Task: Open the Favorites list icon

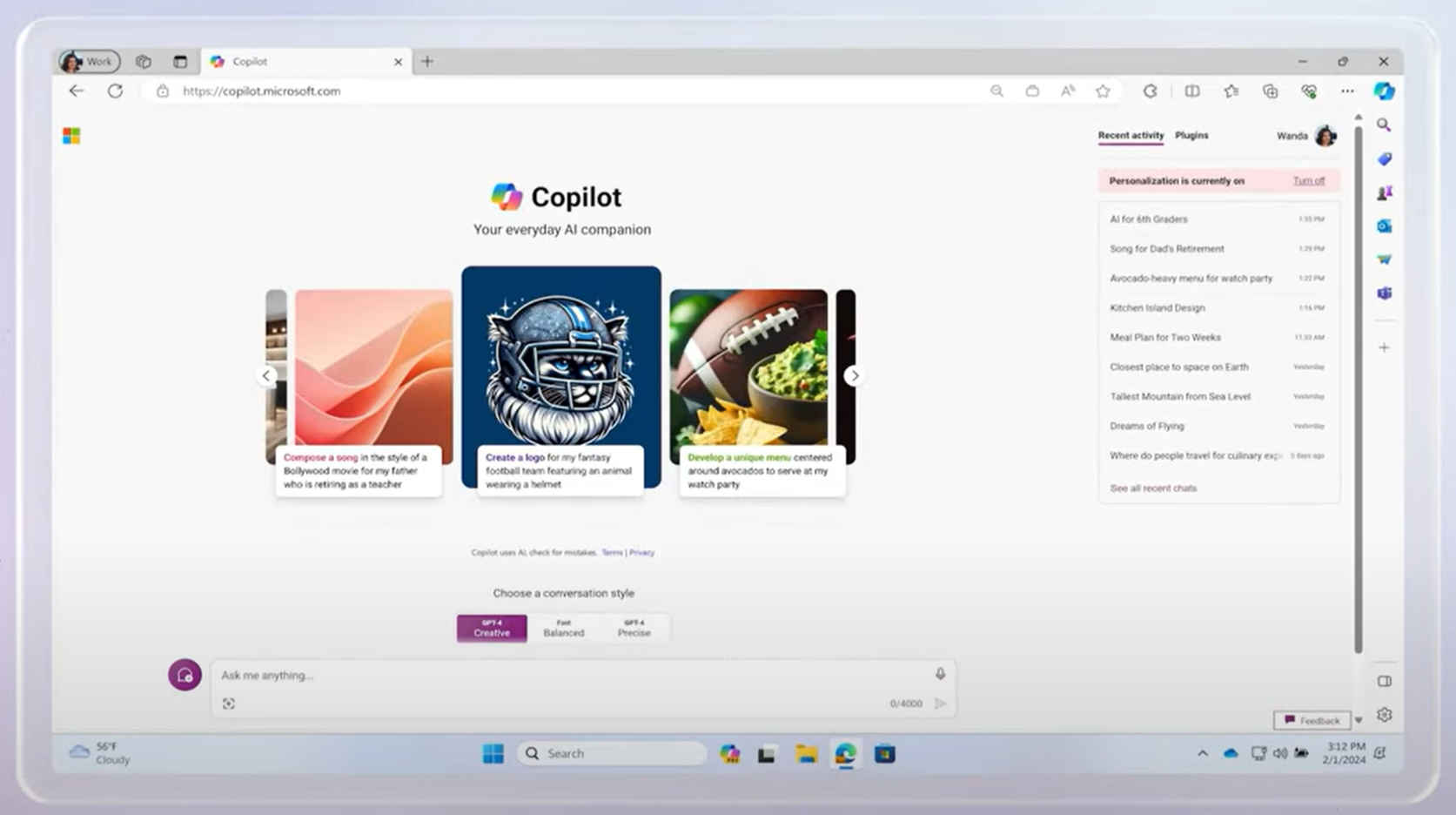Action: click(1231, 91)
